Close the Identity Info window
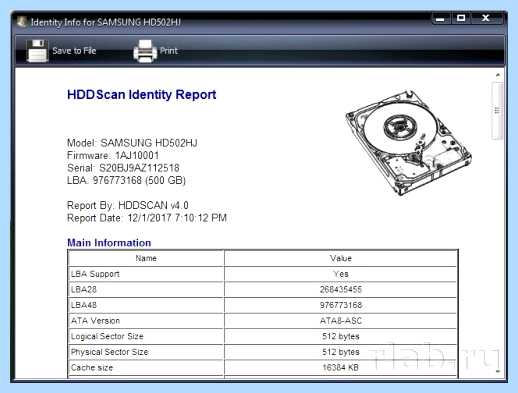518x393 pixels. [x=486, y=18]
